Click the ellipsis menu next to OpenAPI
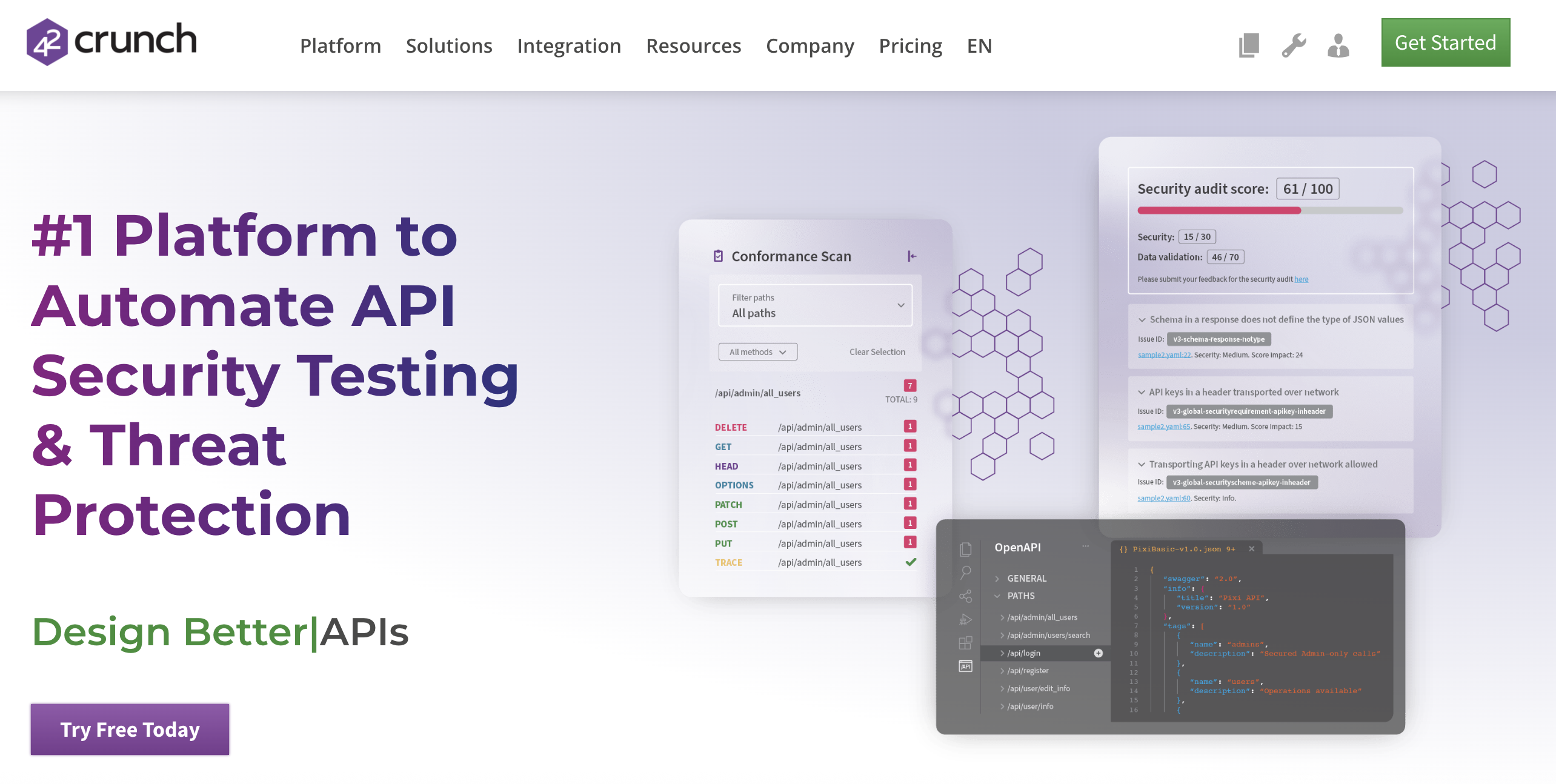This screenshot has width=1556, height=784. point(1086,546)
